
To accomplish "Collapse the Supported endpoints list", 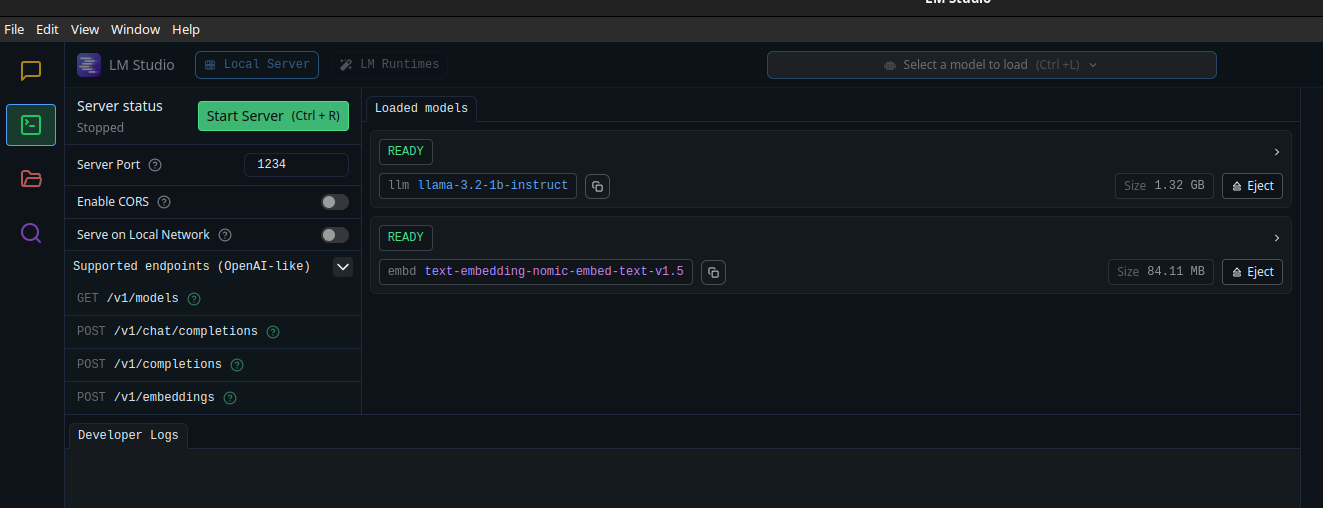I will [343, 267].
